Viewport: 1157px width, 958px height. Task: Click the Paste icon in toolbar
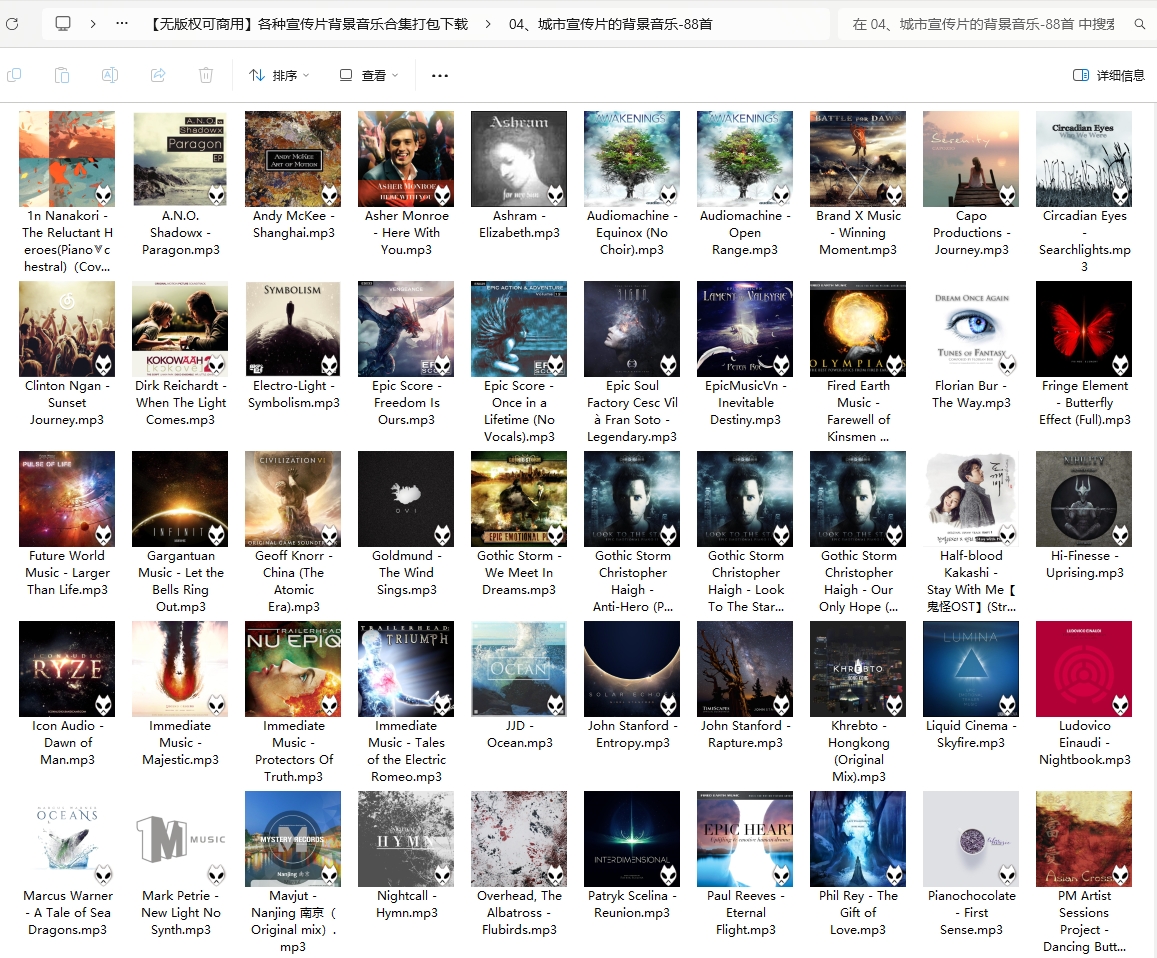click(x=62, y=75)
